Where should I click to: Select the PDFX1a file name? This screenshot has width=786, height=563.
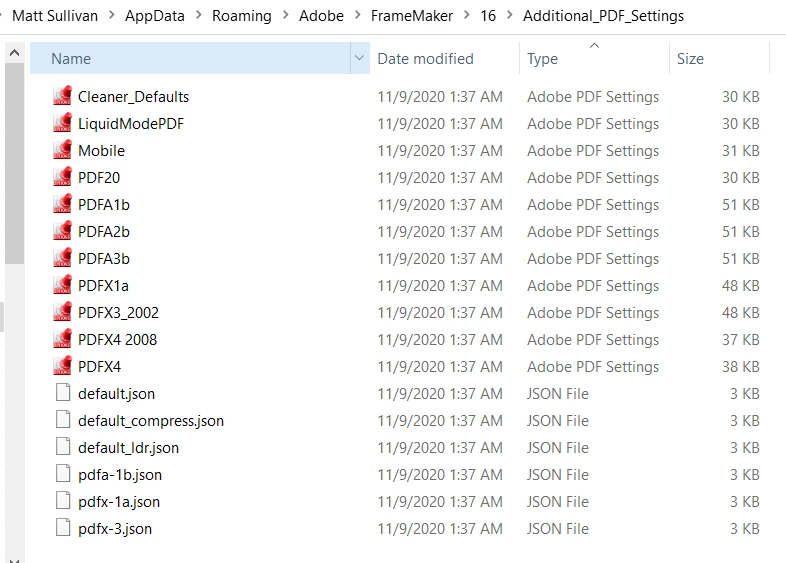103,286
